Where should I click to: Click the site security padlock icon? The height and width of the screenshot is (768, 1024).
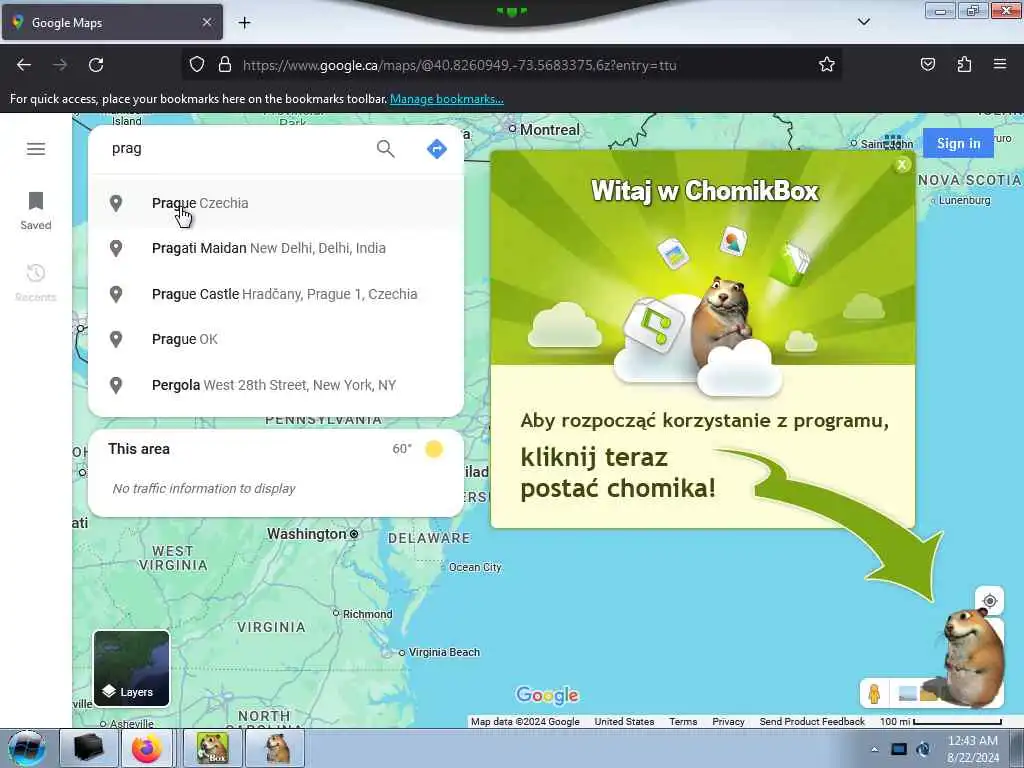pyautogui.click(x=225, y=65)
